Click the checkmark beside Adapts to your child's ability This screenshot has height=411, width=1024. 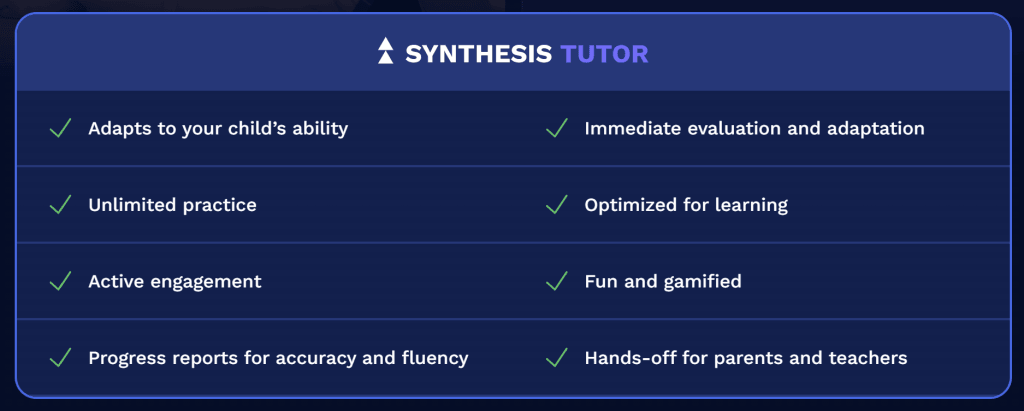click(x=60, y=129)
